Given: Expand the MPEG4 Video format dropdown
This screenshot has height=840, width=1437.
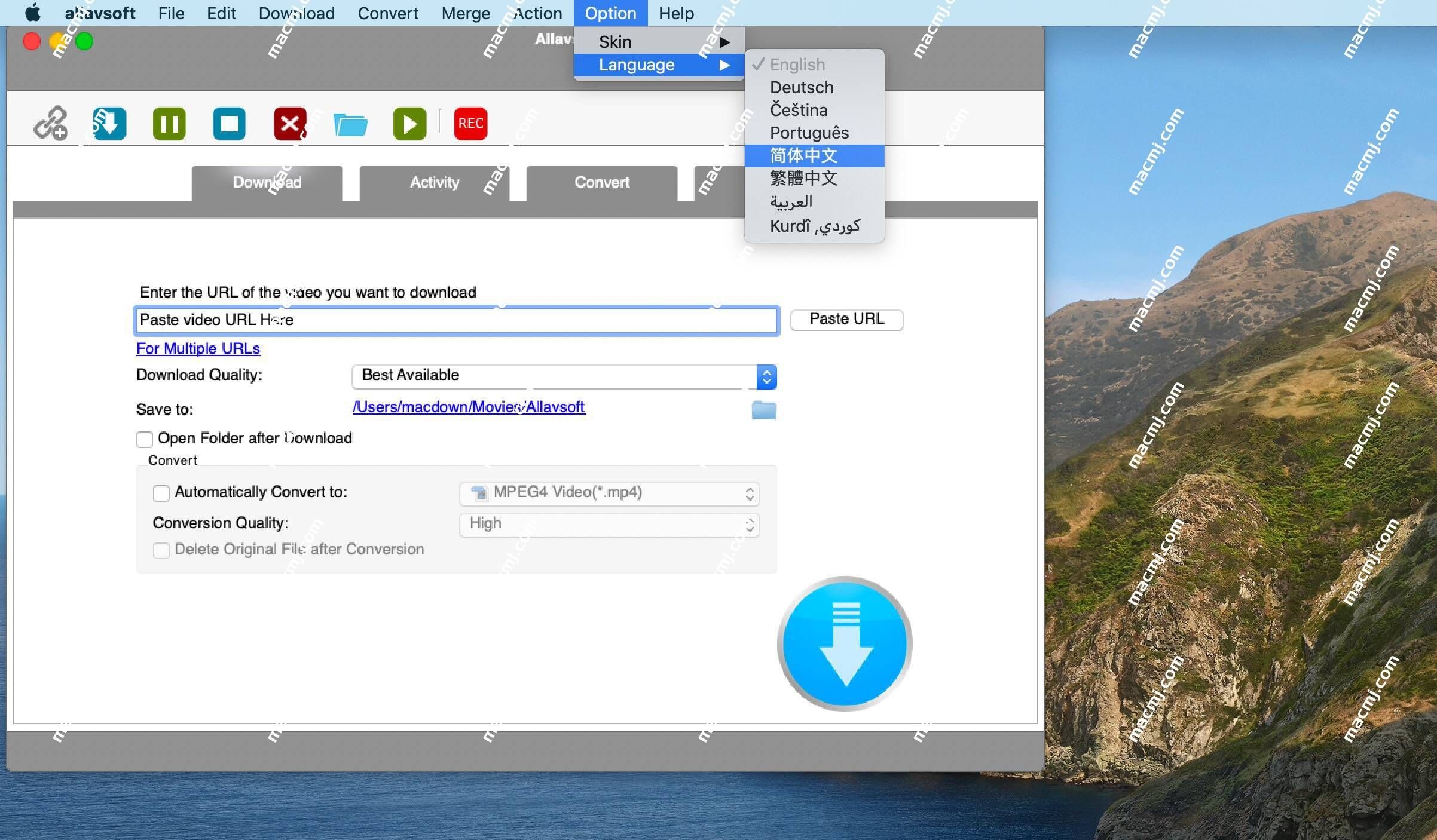Looking at the screenshot, I should click(609, 493).
